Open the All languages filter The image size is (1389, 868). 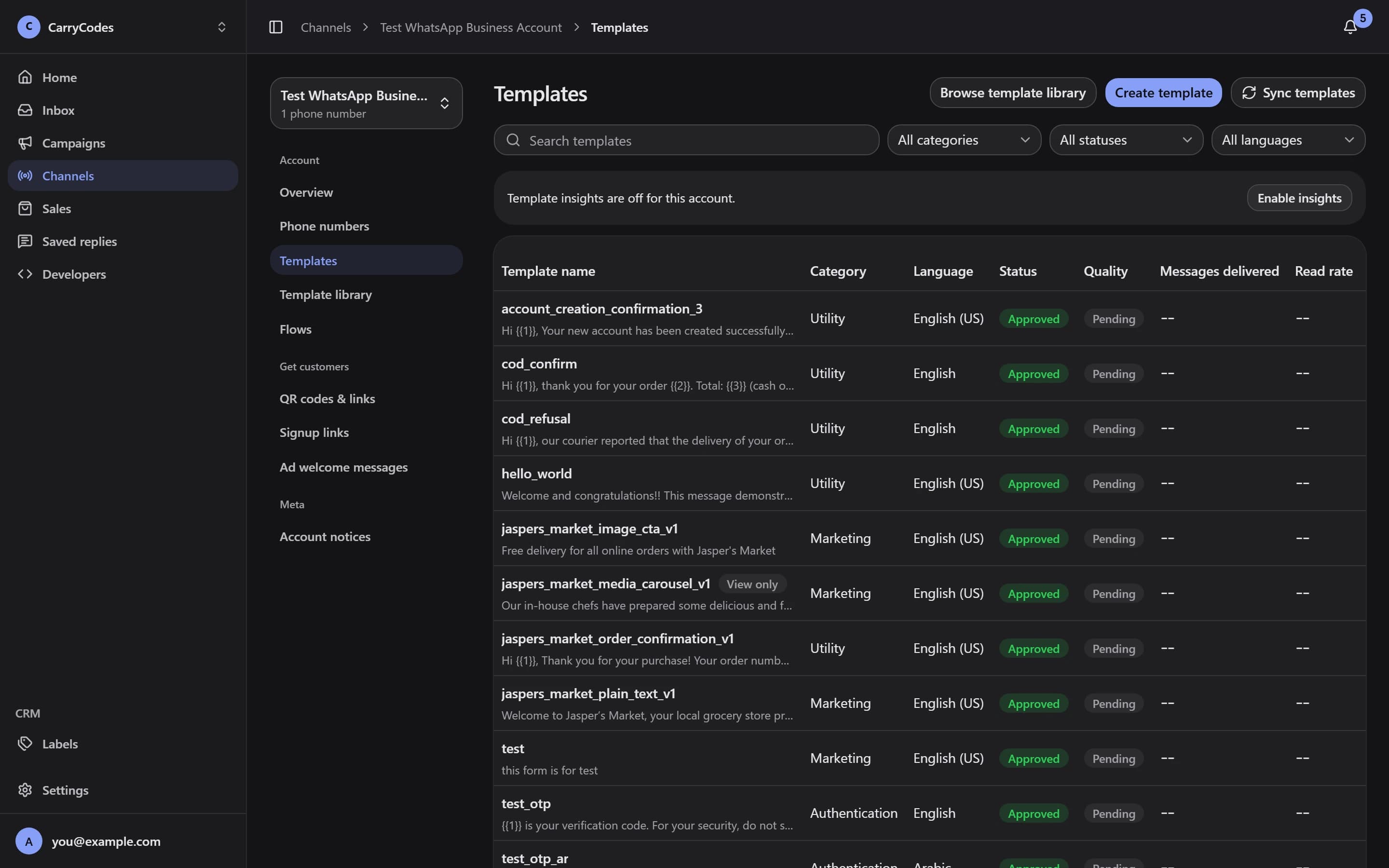pyautogui.click(x=1288, y=140)
